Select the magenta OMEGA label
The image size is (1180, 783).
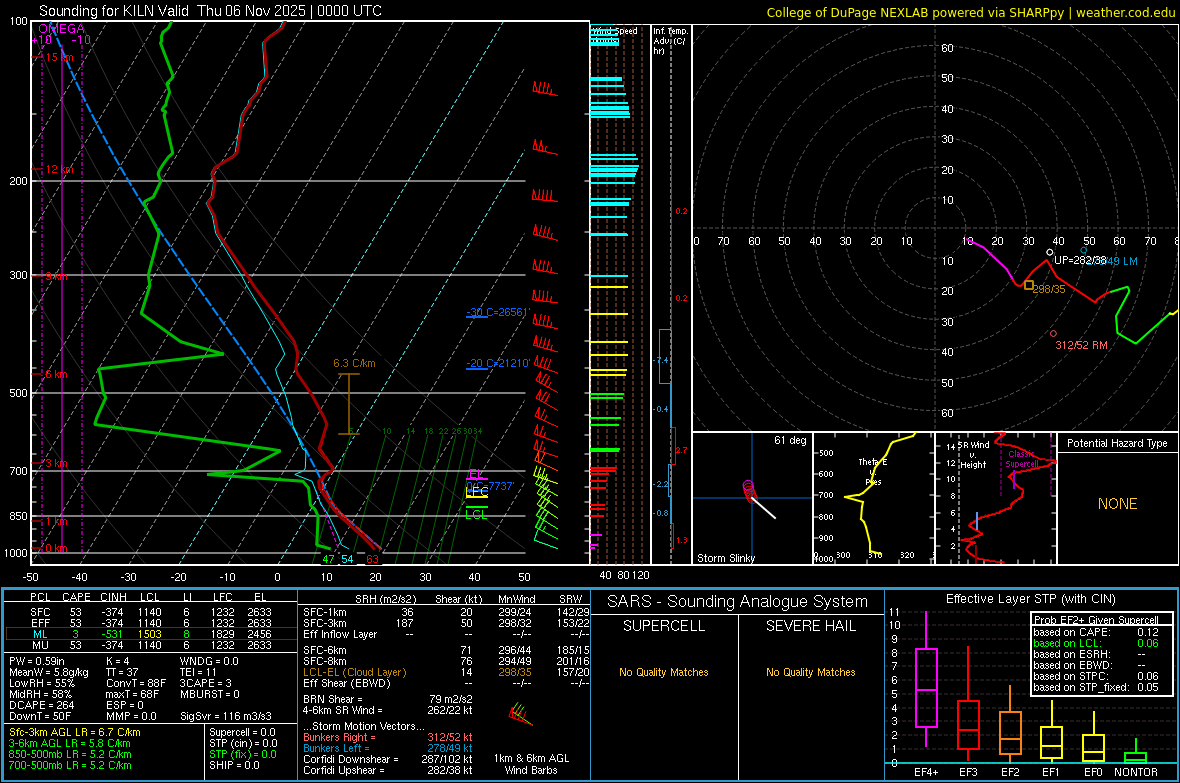(61, 29)
